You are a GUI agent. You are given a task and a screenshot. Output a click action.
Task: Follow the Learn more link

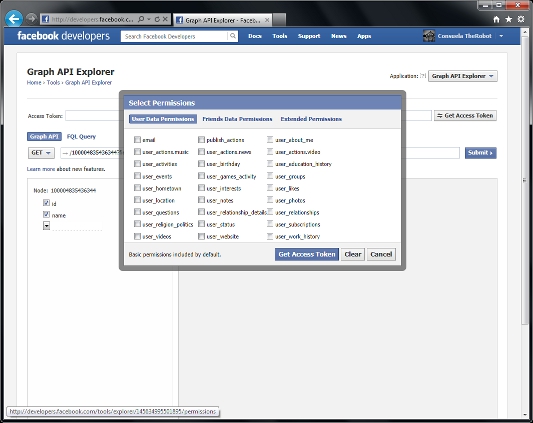click(x=41, y=169)
